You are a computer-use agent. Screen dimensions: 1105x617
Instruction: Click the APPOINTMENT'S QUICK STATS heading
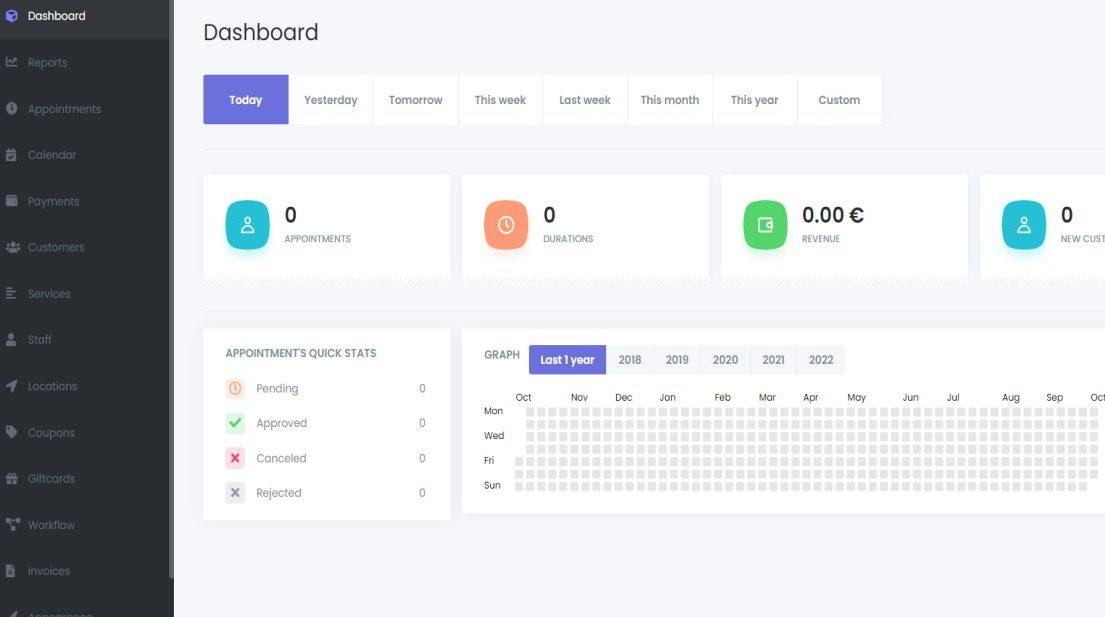pyautogui.click(x=301, y=353)
